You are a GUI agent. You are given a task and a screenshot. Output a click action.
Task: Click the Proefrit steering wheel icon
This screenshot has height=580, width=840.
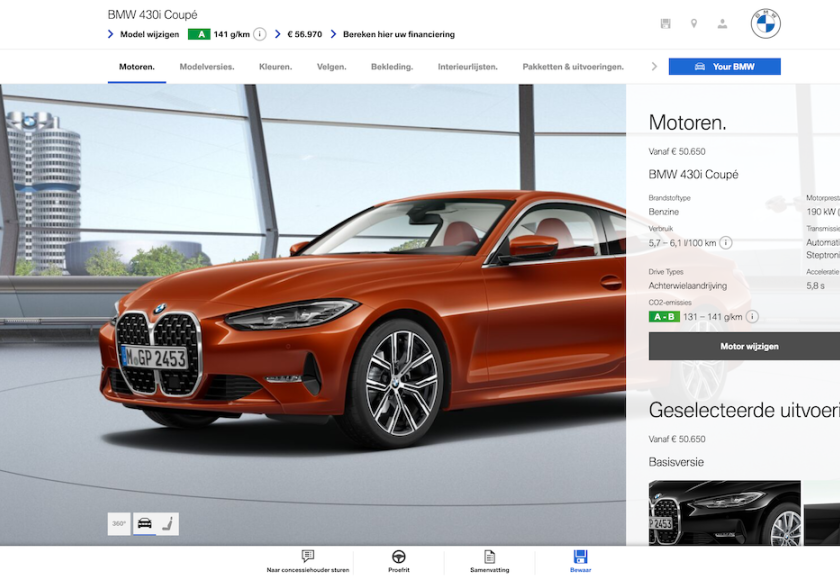[399, 556]
